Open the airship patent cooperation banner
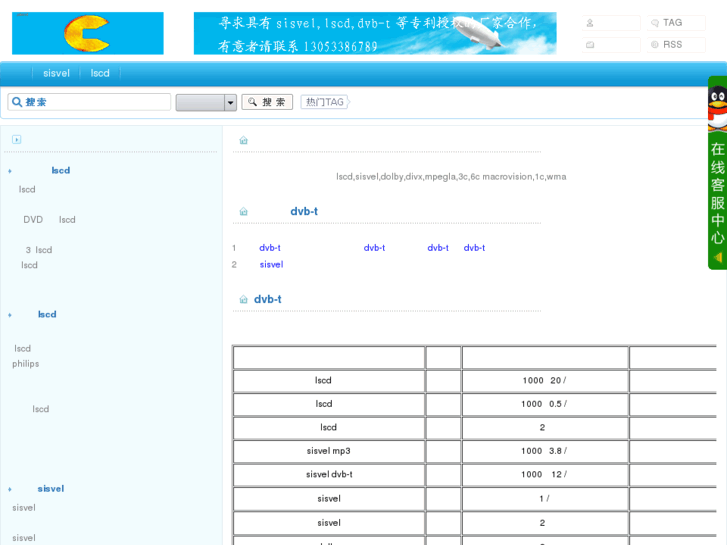Screen dimensions: 727x545 tap(375, 33)
